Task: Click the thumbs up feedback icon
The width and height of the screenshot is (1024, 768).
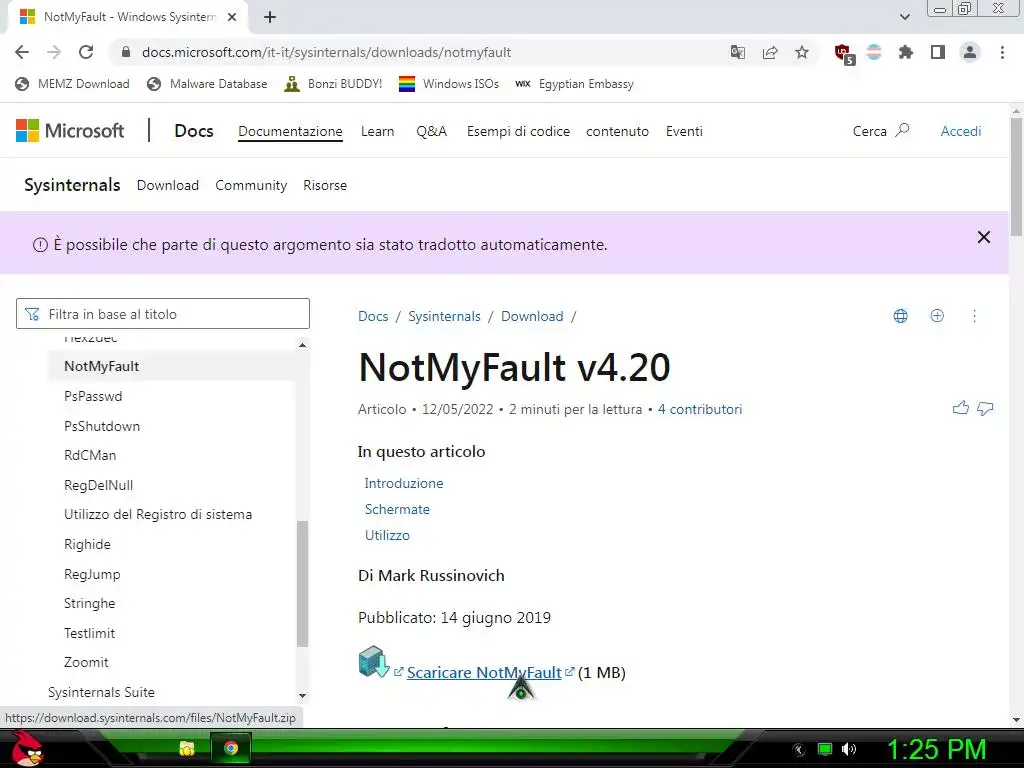Action: (x=960, y=408)
